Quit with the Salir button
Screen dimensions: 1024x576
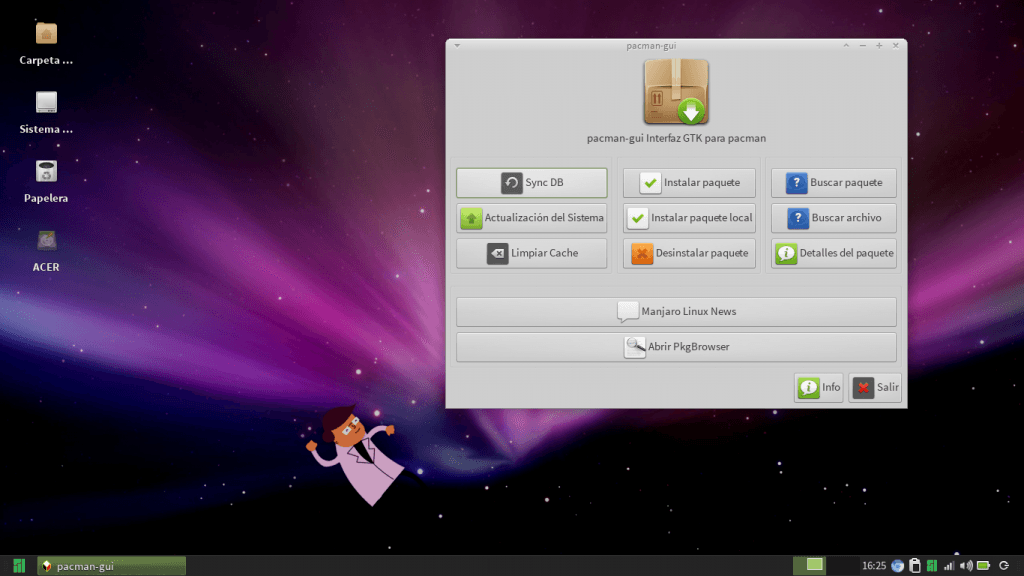point(875,388)
